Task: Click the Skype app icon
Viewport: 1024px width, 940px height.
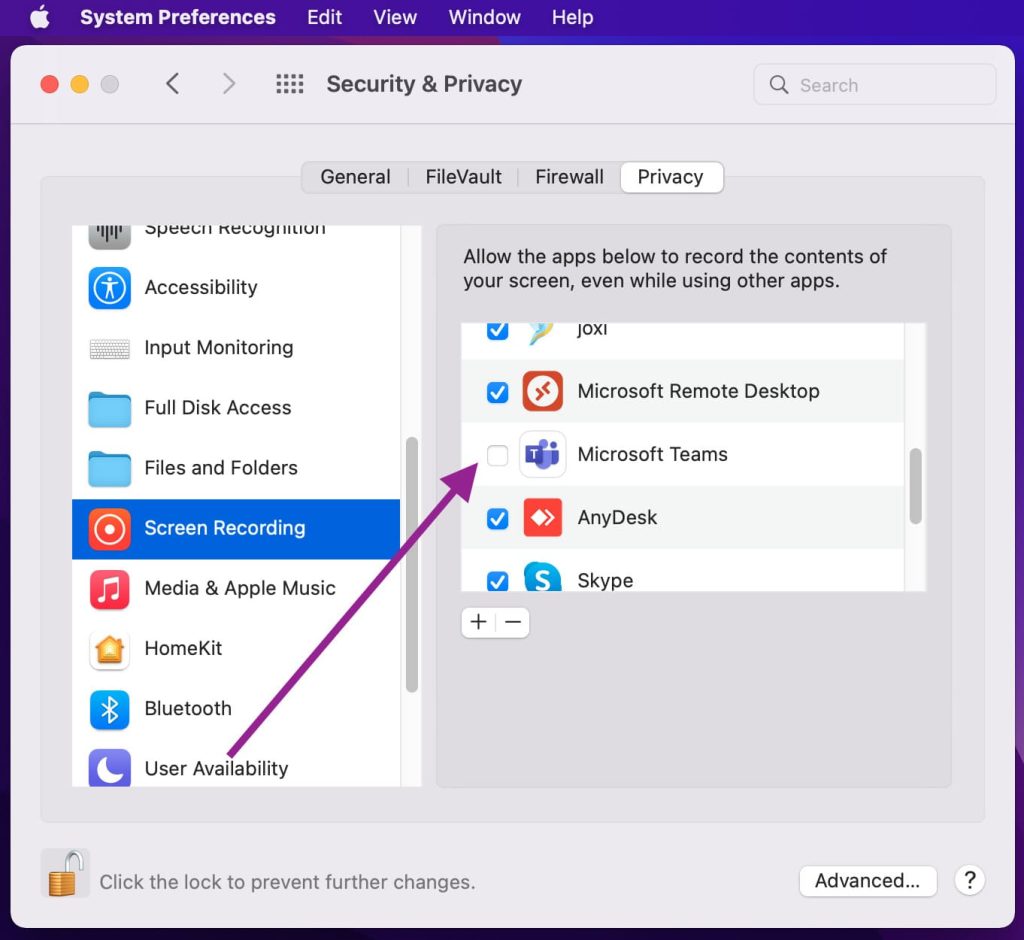Action: tap(542, 576)
